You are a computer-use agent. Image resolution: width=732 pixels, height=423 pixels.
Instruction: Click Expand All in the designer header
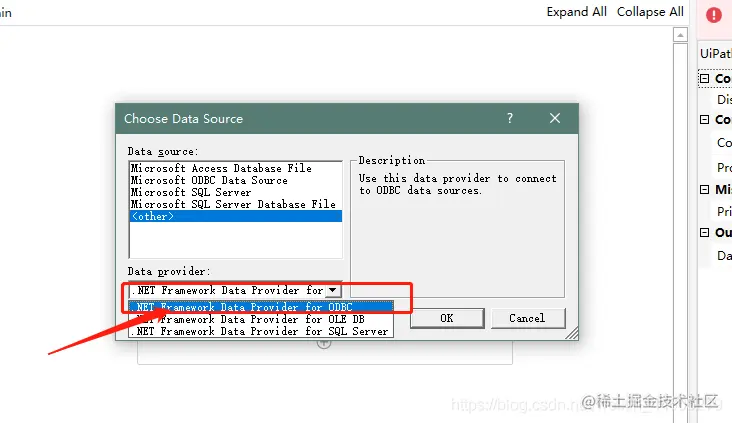click(x=577, y=12)
